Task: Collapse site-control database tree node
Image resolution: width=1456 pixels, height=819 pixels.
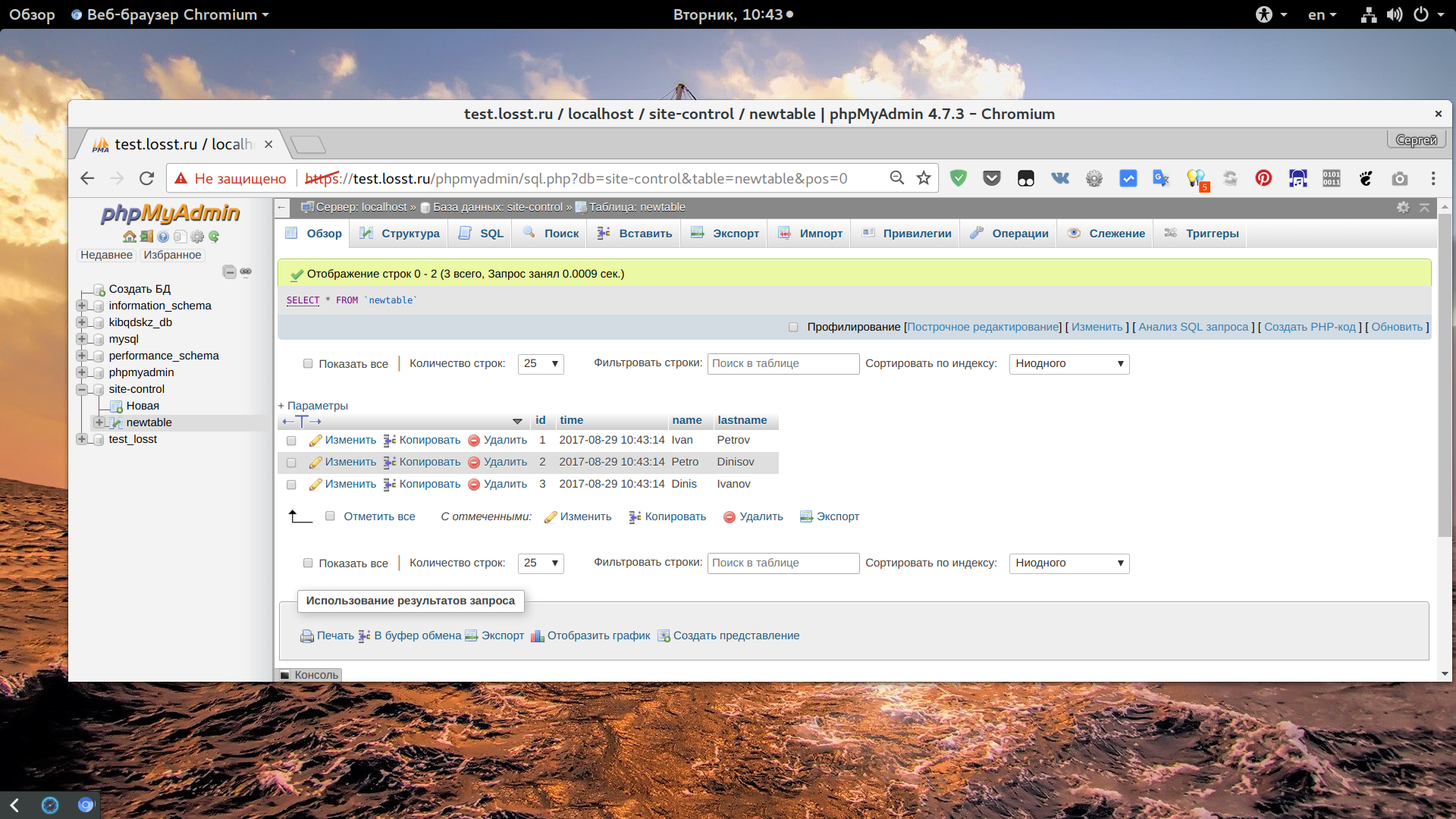Action: point(82,389)
